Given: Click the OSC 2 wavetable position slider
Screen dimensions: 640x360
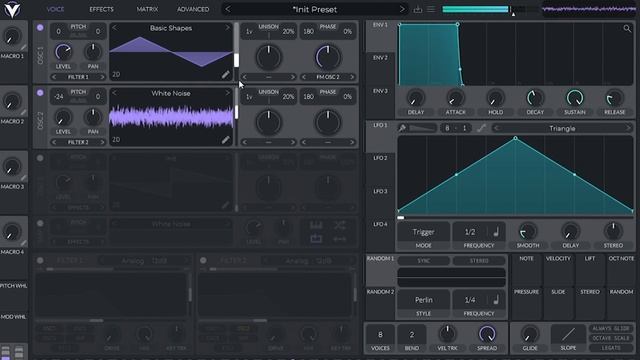Looking at the screenshot, I should point(236,116).
